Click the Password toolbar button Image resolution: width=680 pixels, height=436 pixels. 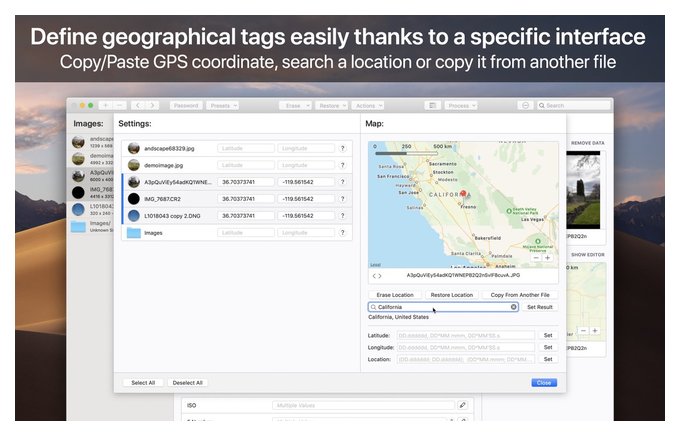coord(186,105)
